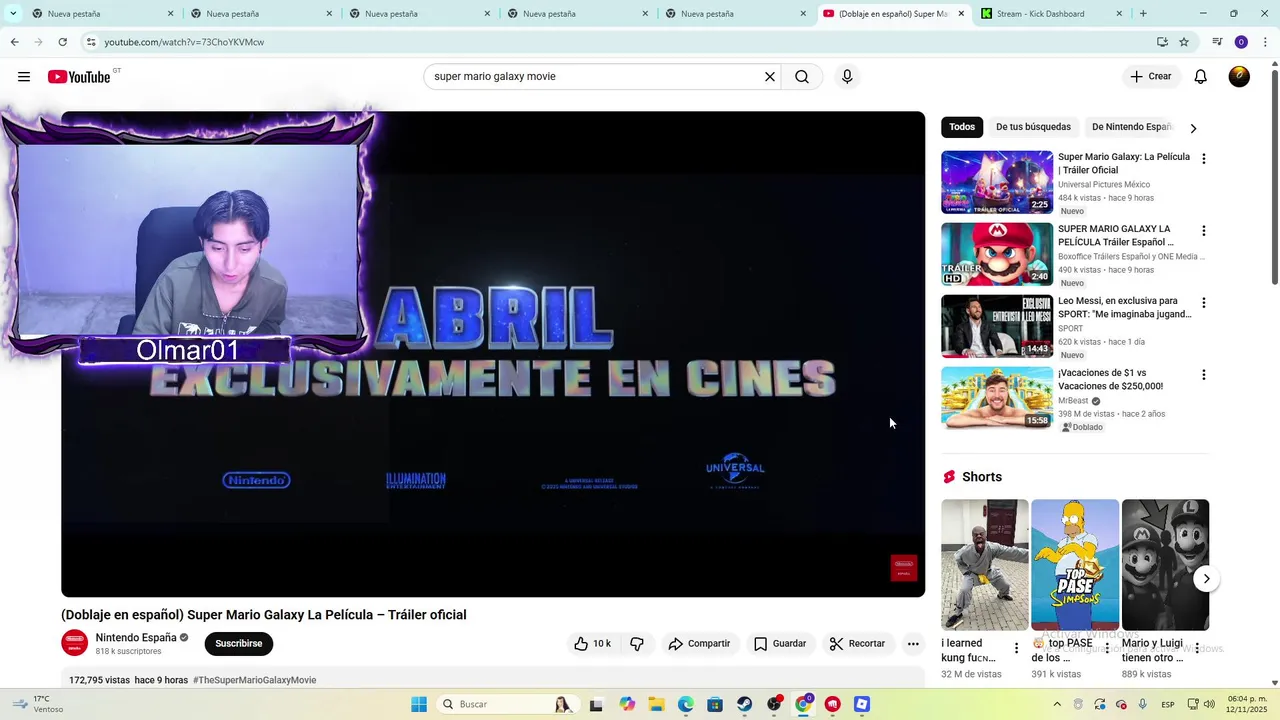Show hidden system tray icons
Viewport: 1280px width, 720px height.
1057,704
